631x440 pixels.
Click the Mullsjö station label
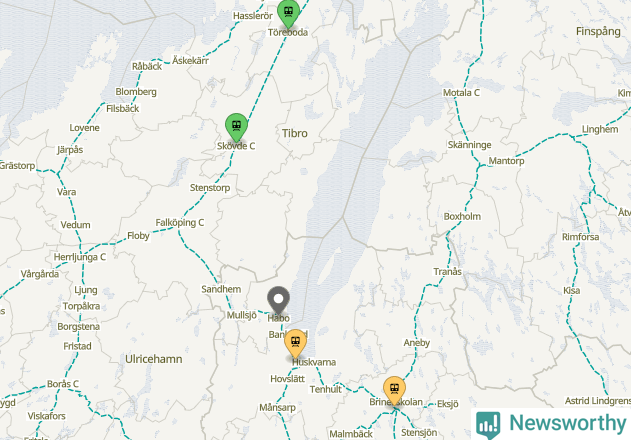241,315
